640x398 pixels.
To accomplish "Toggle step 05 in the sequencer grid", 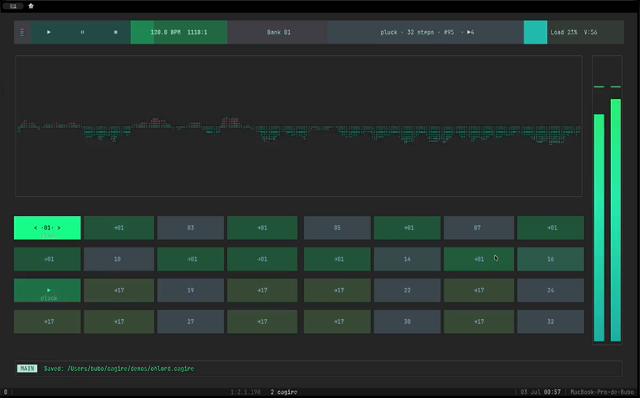I will pos(337,228).
